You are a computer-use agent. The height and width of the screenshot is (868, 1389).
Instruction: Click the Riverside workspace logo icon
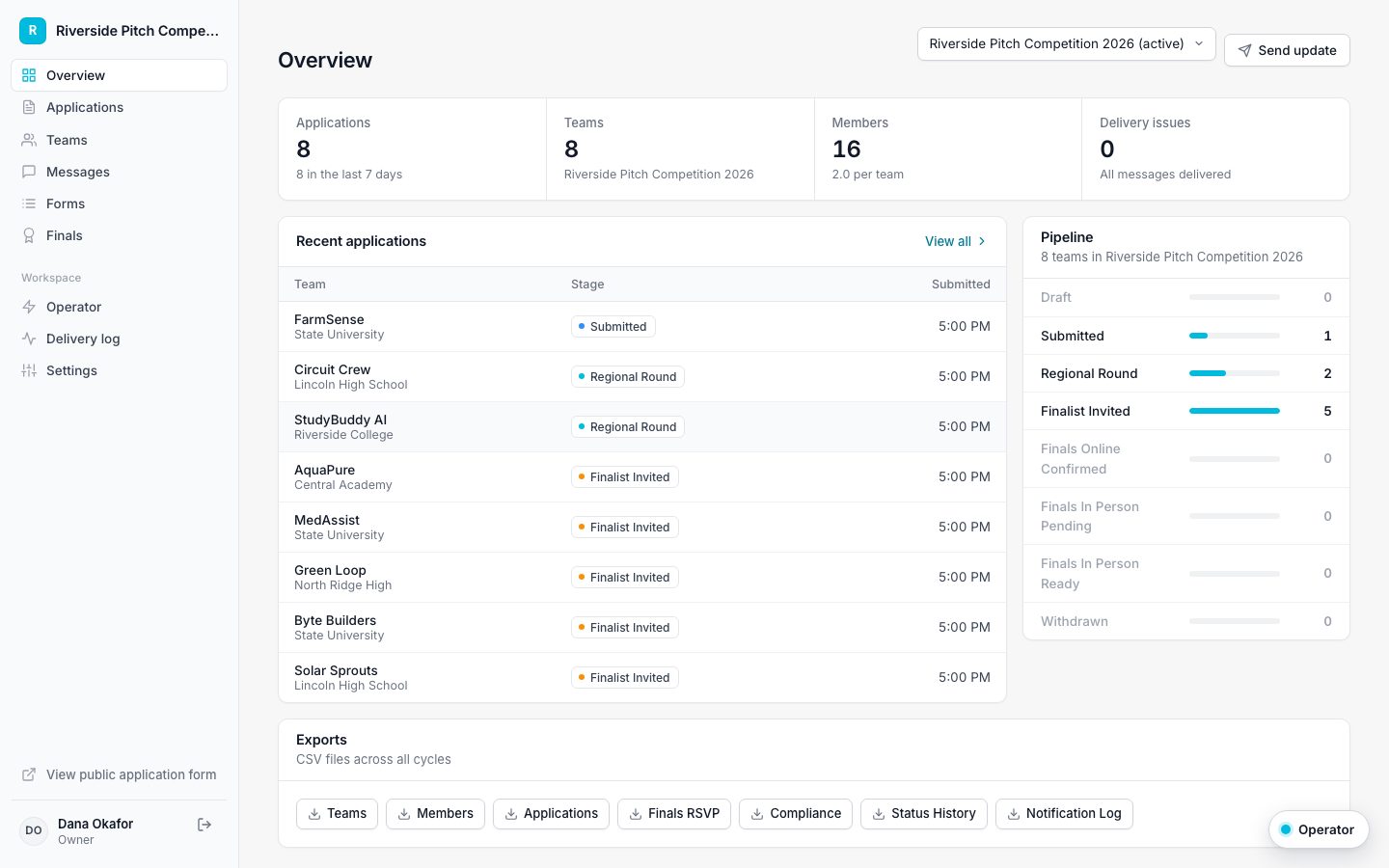tap(33, 31)
